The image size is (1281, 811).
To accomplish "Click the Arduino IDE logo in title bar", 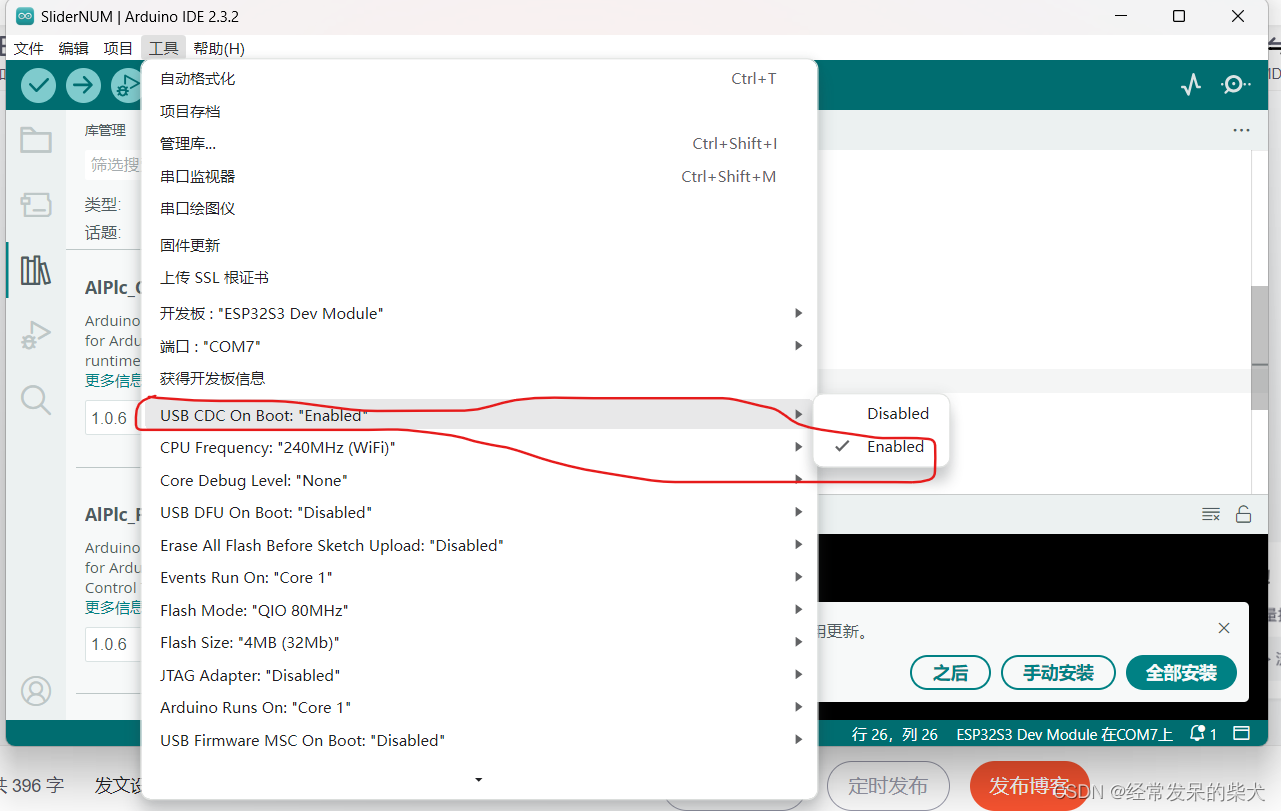I will click(25, 16).
